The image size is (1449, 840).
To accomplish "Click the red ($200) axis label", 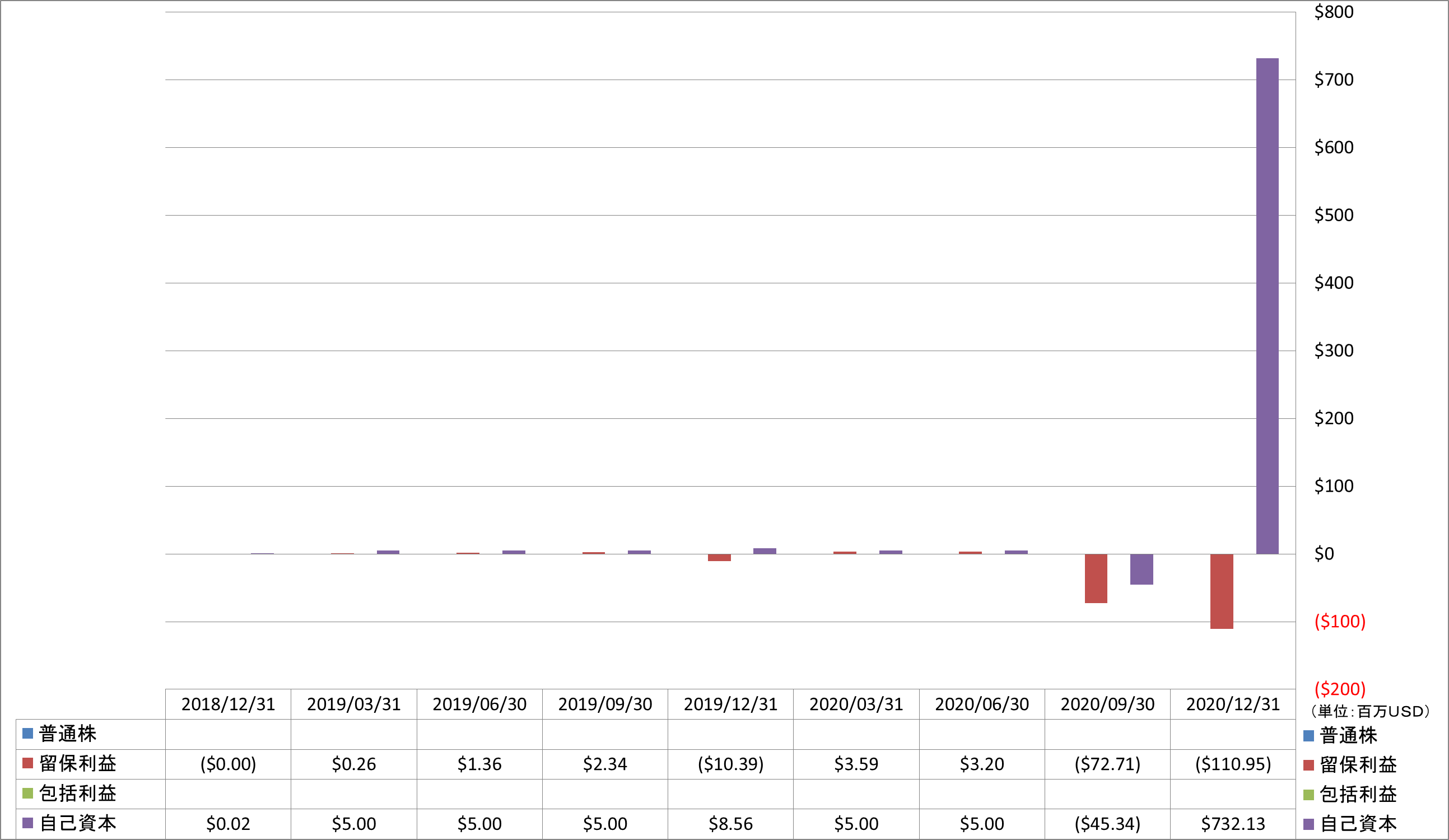I will point(1340,689).
